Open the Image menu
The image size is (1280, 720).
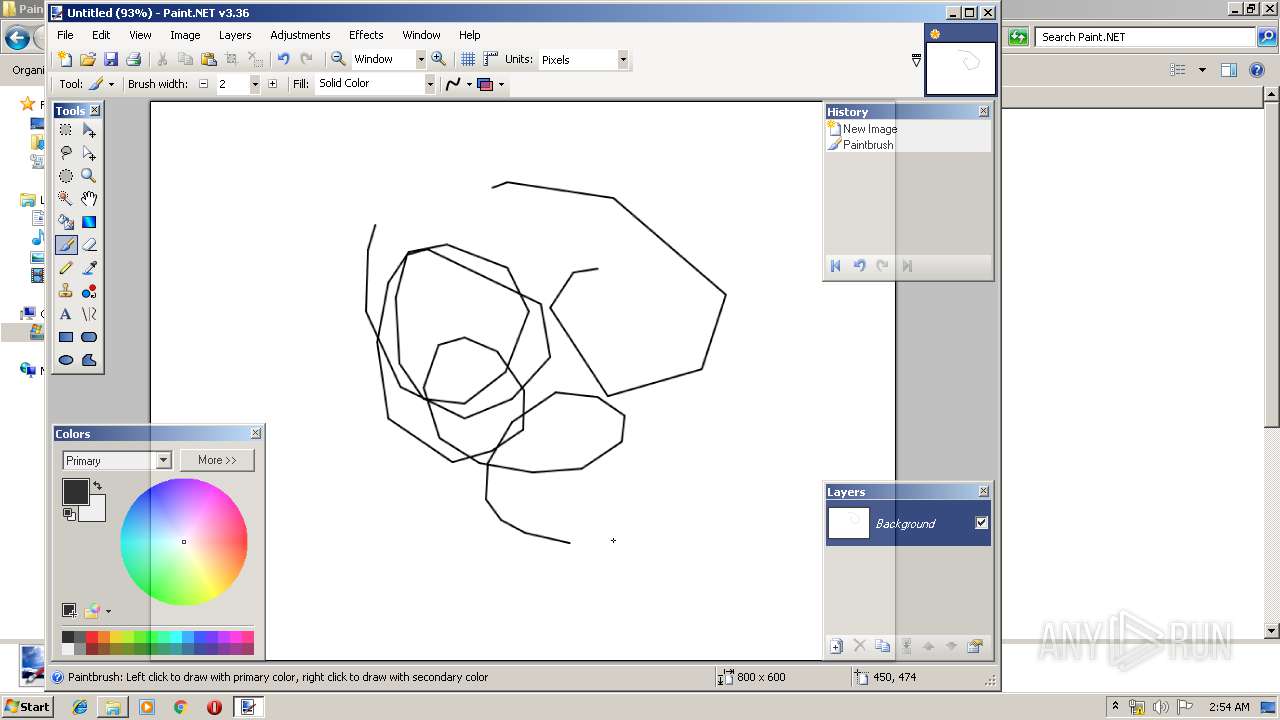[x=185, y=35]
